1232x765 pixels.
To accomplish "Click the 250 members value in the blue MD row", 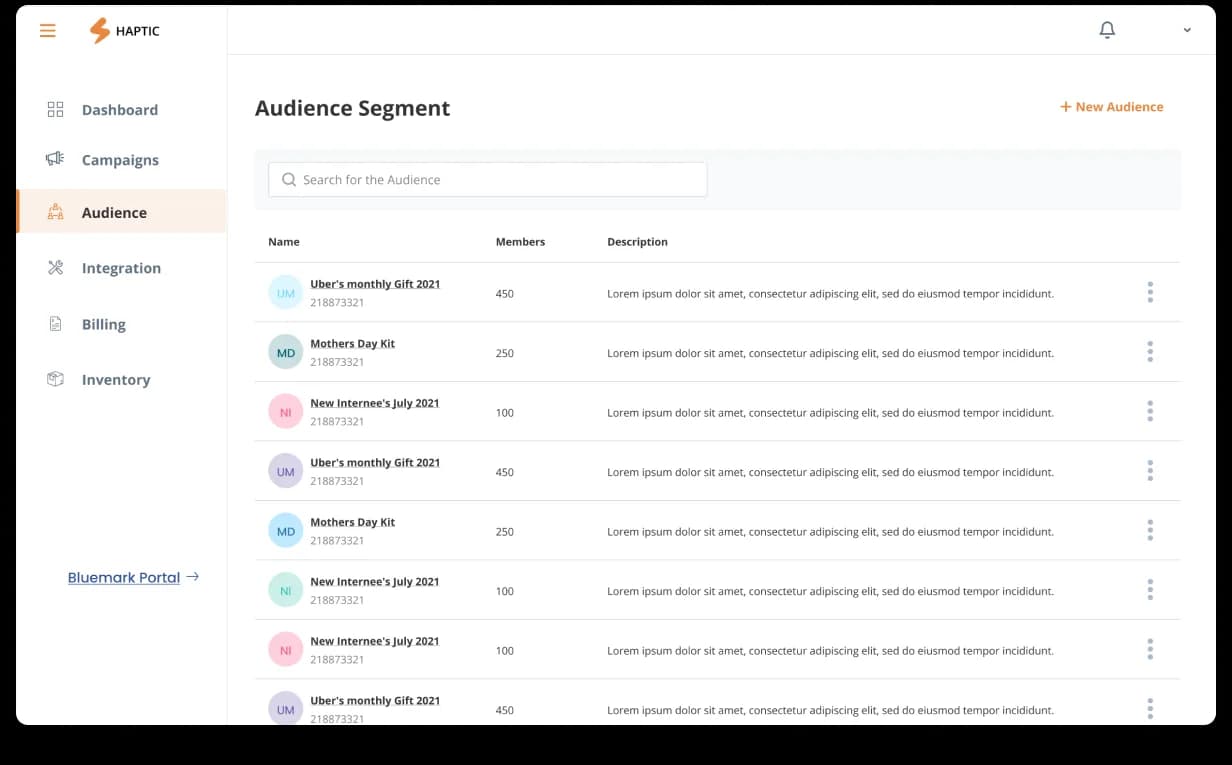I will [x=505, y=532].
